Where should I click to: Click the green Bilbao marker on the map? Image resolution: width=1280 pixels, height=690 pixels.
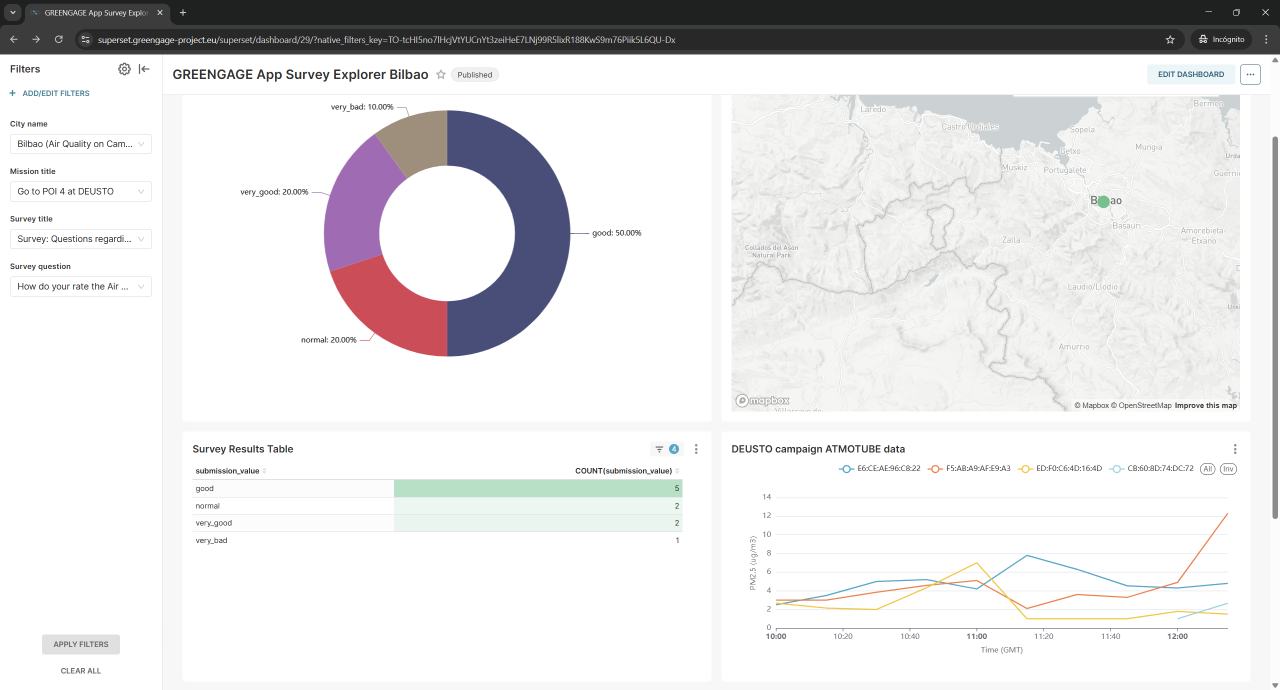1103,201
